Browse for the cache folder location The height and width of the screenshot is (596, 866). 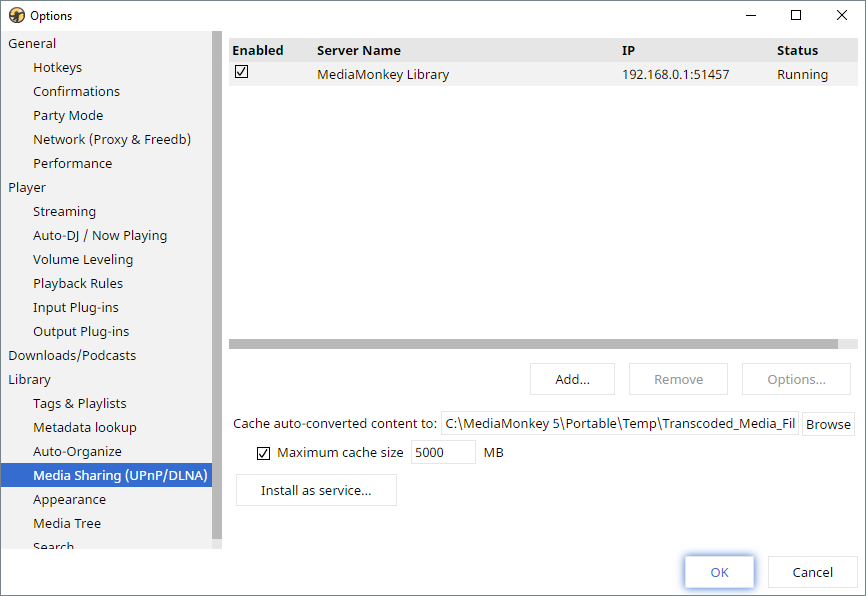point(828,424)
